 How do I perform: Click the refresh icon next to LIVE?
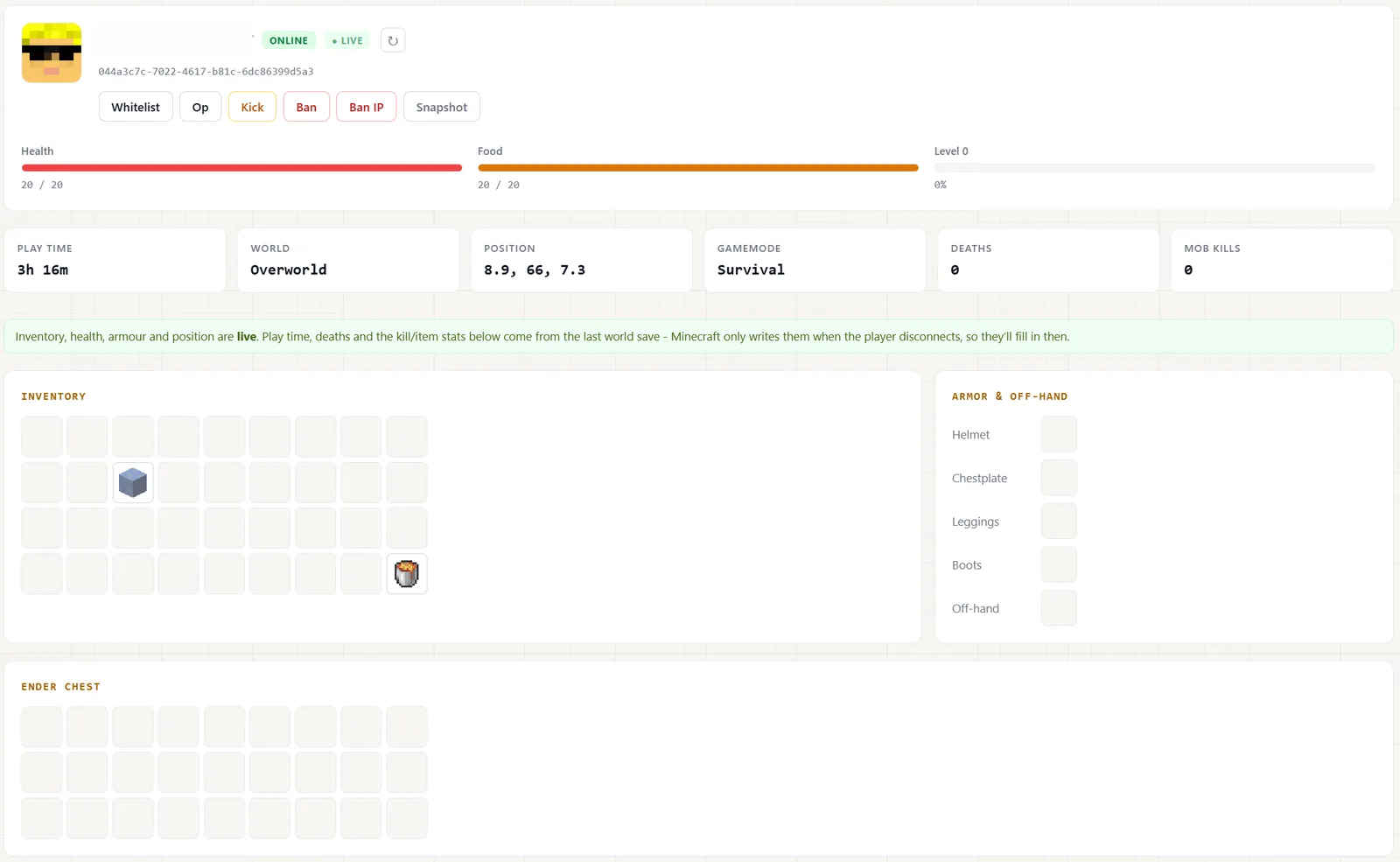click(393, 40)
